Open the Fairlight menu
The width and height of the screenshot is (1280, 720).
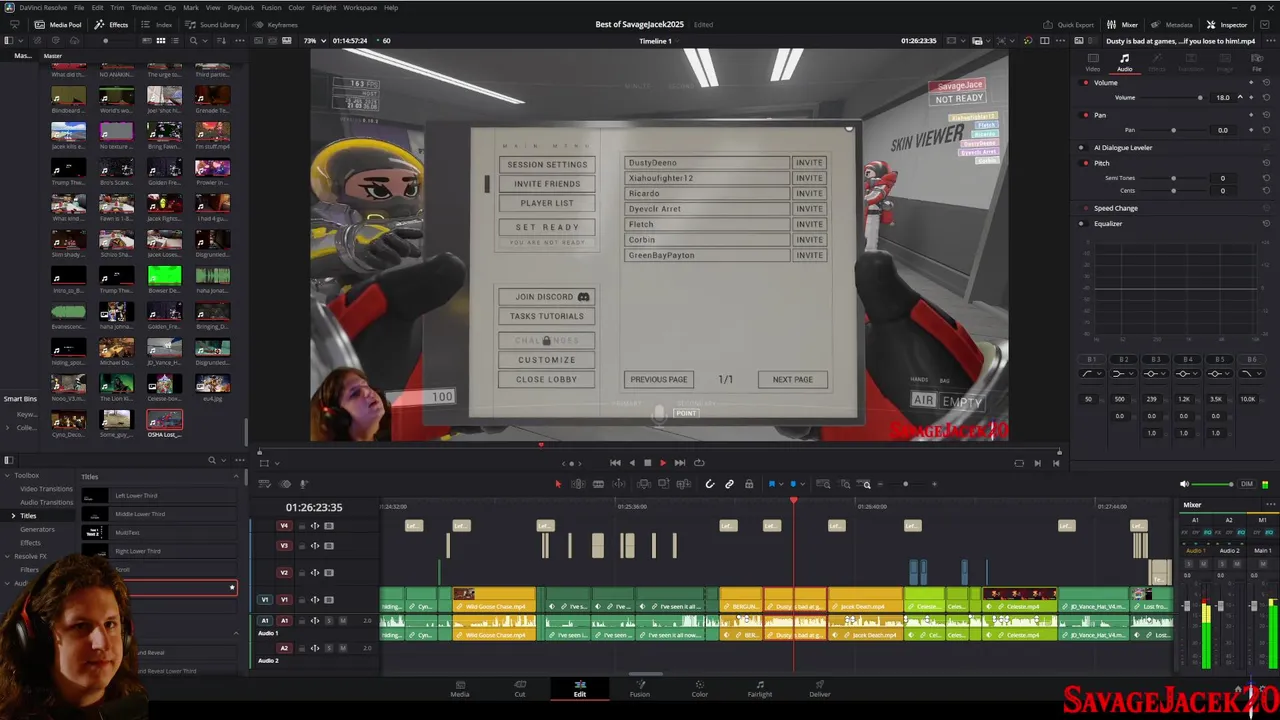(x=324, y=7)
